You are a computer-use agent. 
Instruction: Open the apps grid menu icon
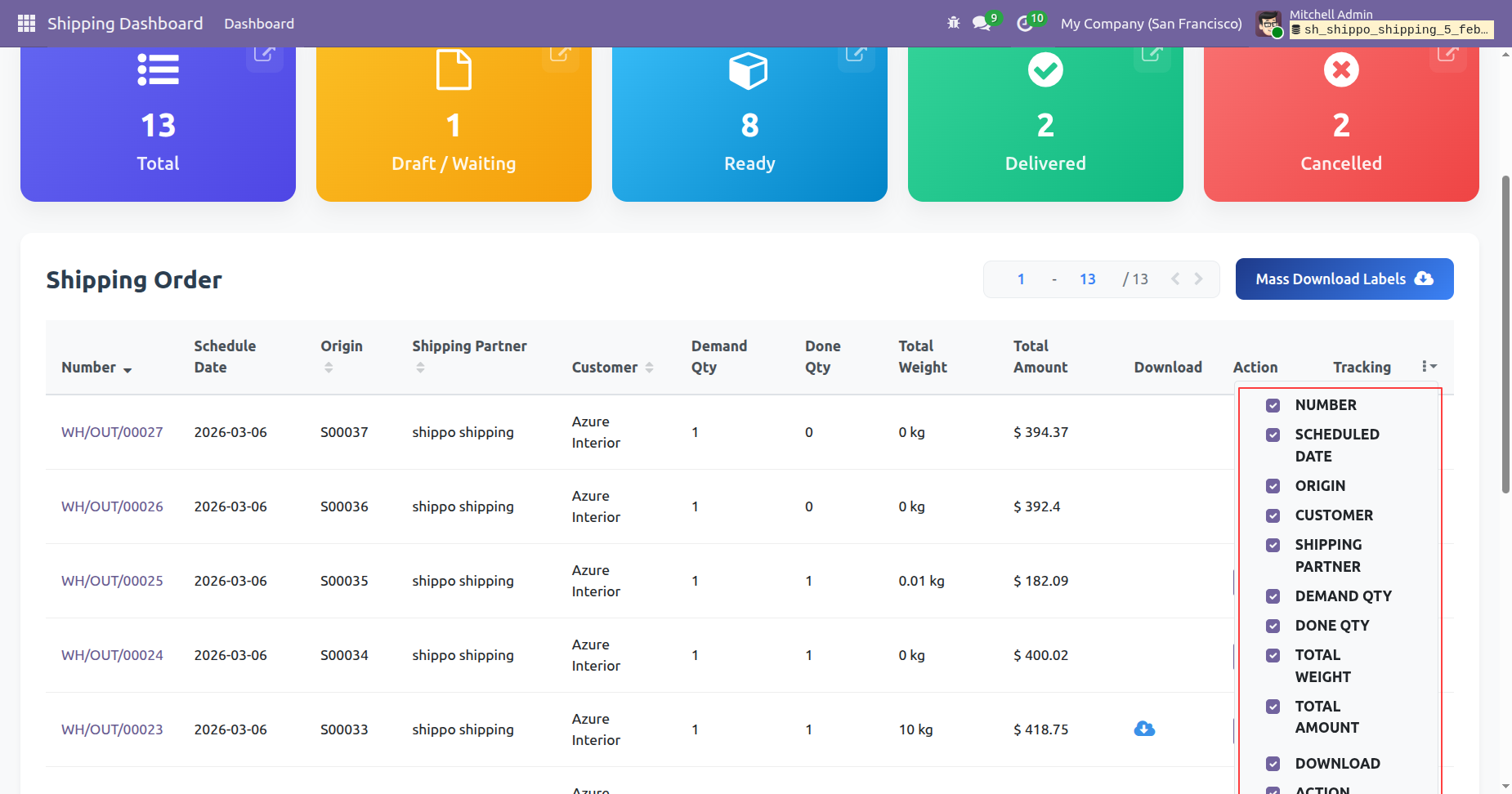pyautogui.click(x=26, y=24)
